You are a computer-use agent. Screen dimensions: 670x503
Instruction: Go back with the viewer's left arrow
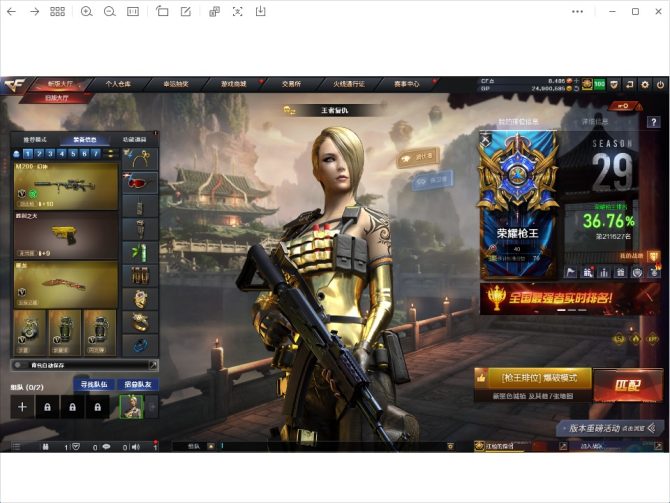pos(12,12)
